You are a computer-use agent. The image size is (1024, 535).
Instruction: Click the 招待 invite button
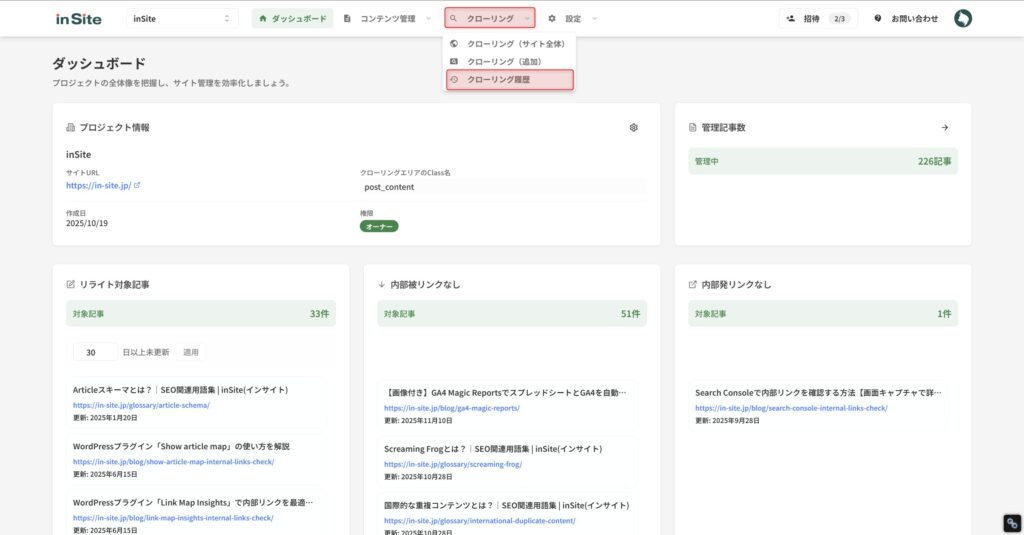(818, 18)
